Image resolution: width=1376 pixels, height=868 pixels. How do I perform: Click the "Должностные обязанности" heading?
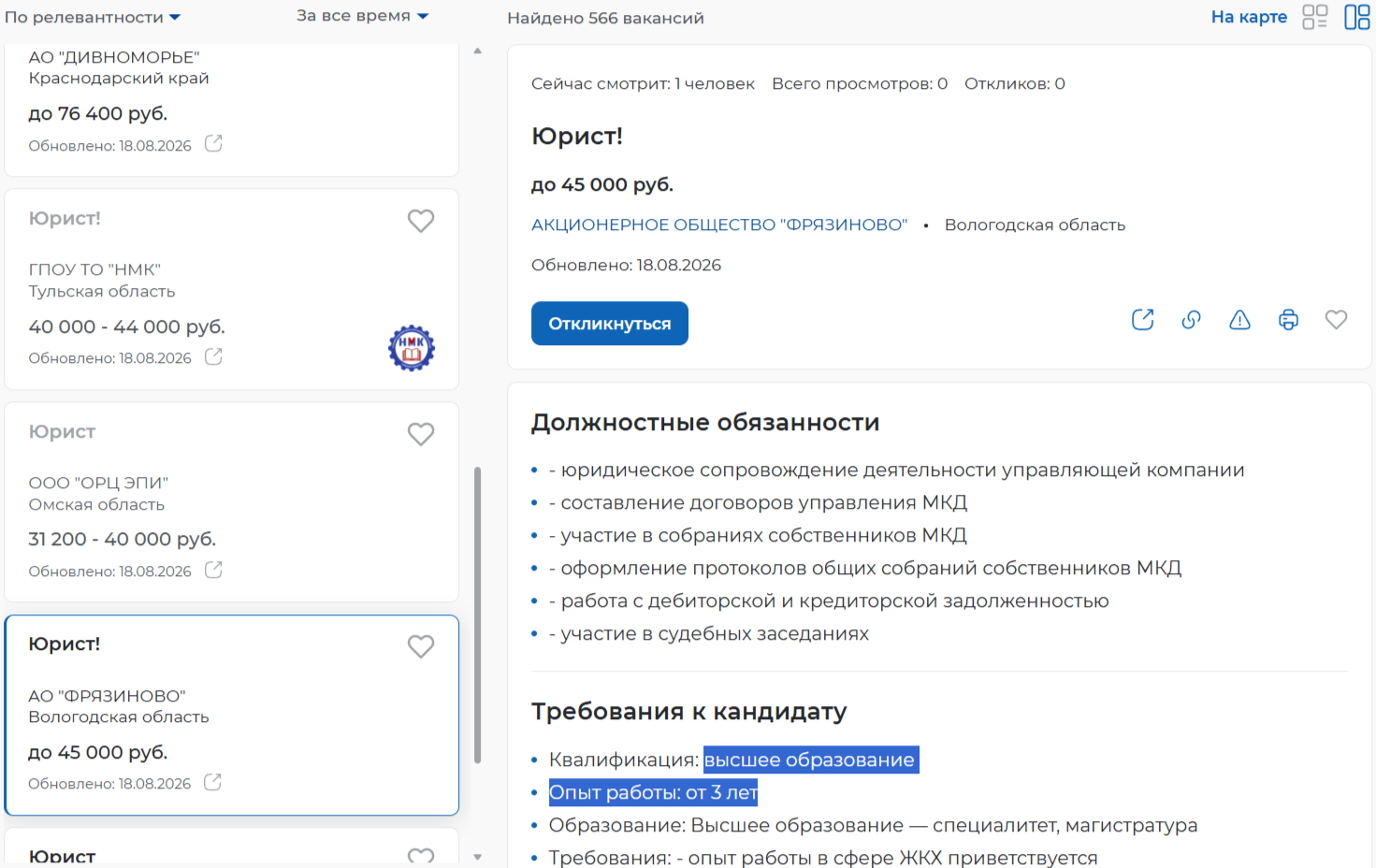705,423
